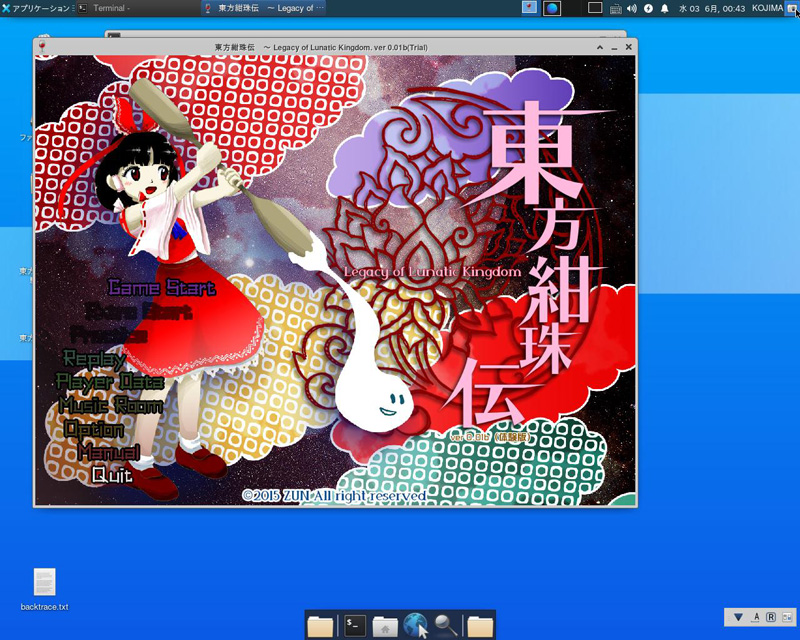Open notifications bell icon
The image size is (800, 640).
[664, 9]
